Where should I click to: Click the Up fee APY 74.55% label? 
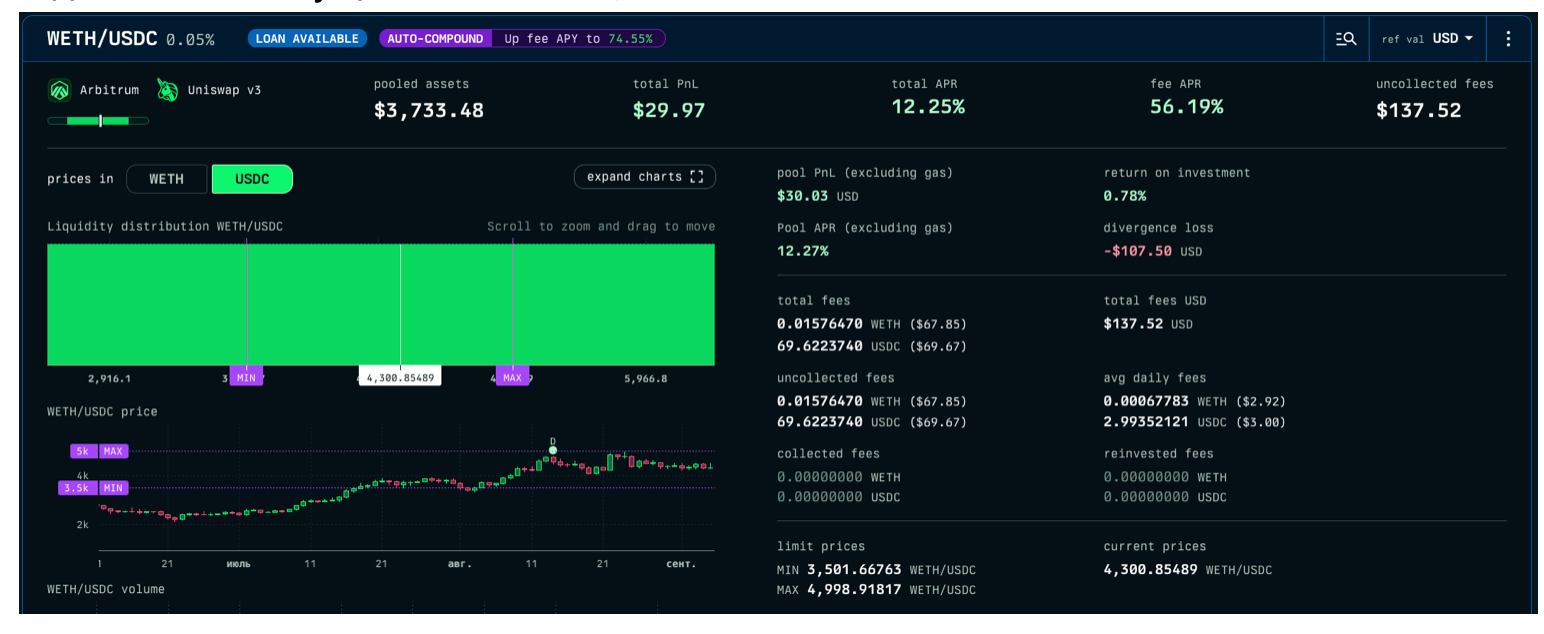click(x=578, y=39)
